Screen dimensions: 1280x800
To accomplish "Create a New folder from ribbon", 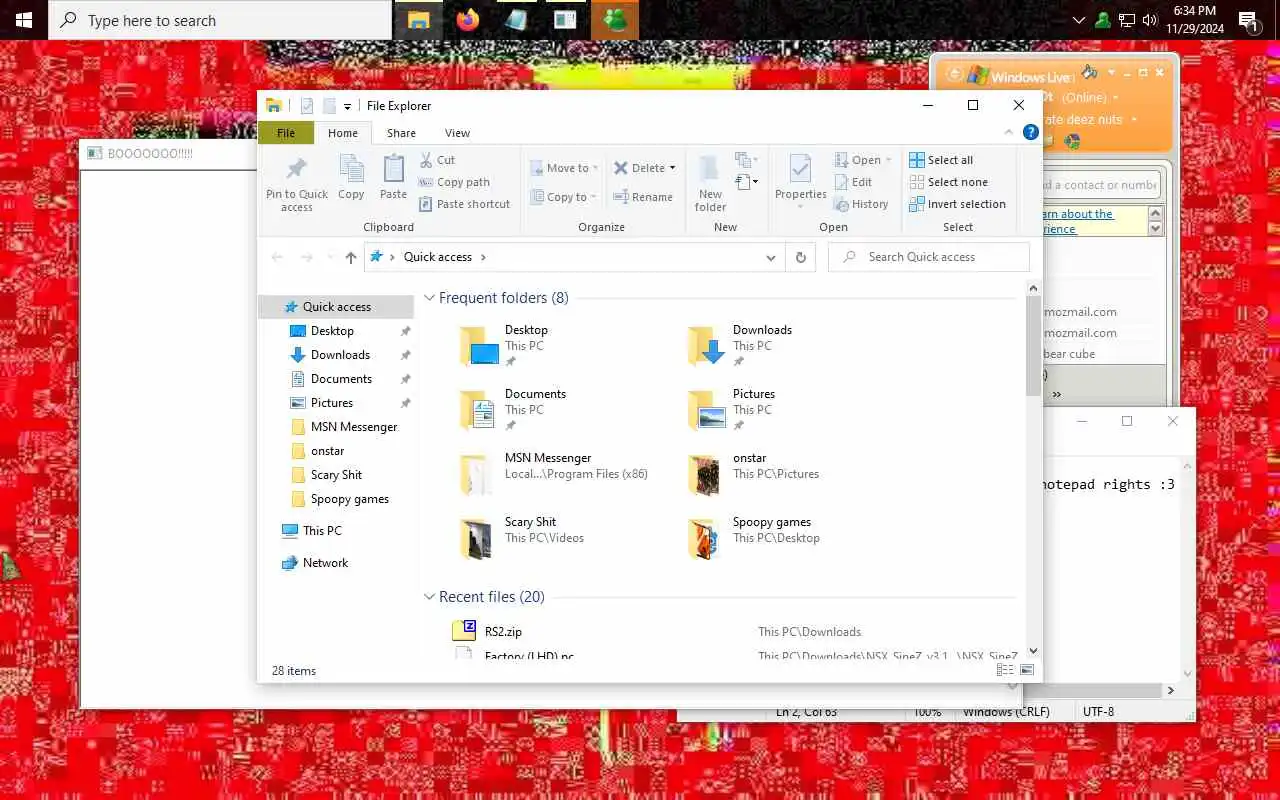I will [710, 184].
